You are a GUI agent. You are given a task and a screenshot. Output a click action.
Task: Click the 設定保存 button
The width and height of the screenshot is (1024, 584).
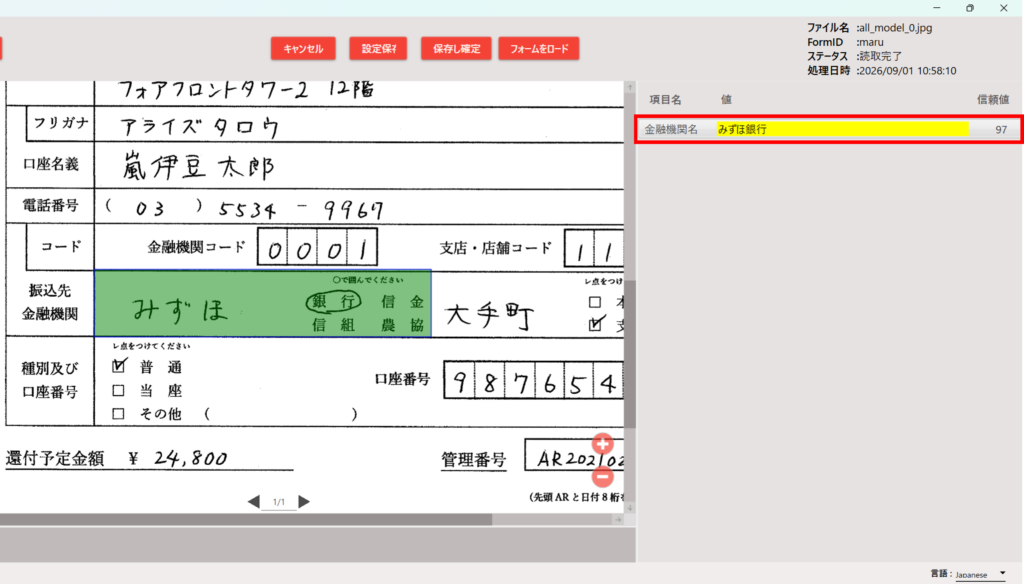378,48
